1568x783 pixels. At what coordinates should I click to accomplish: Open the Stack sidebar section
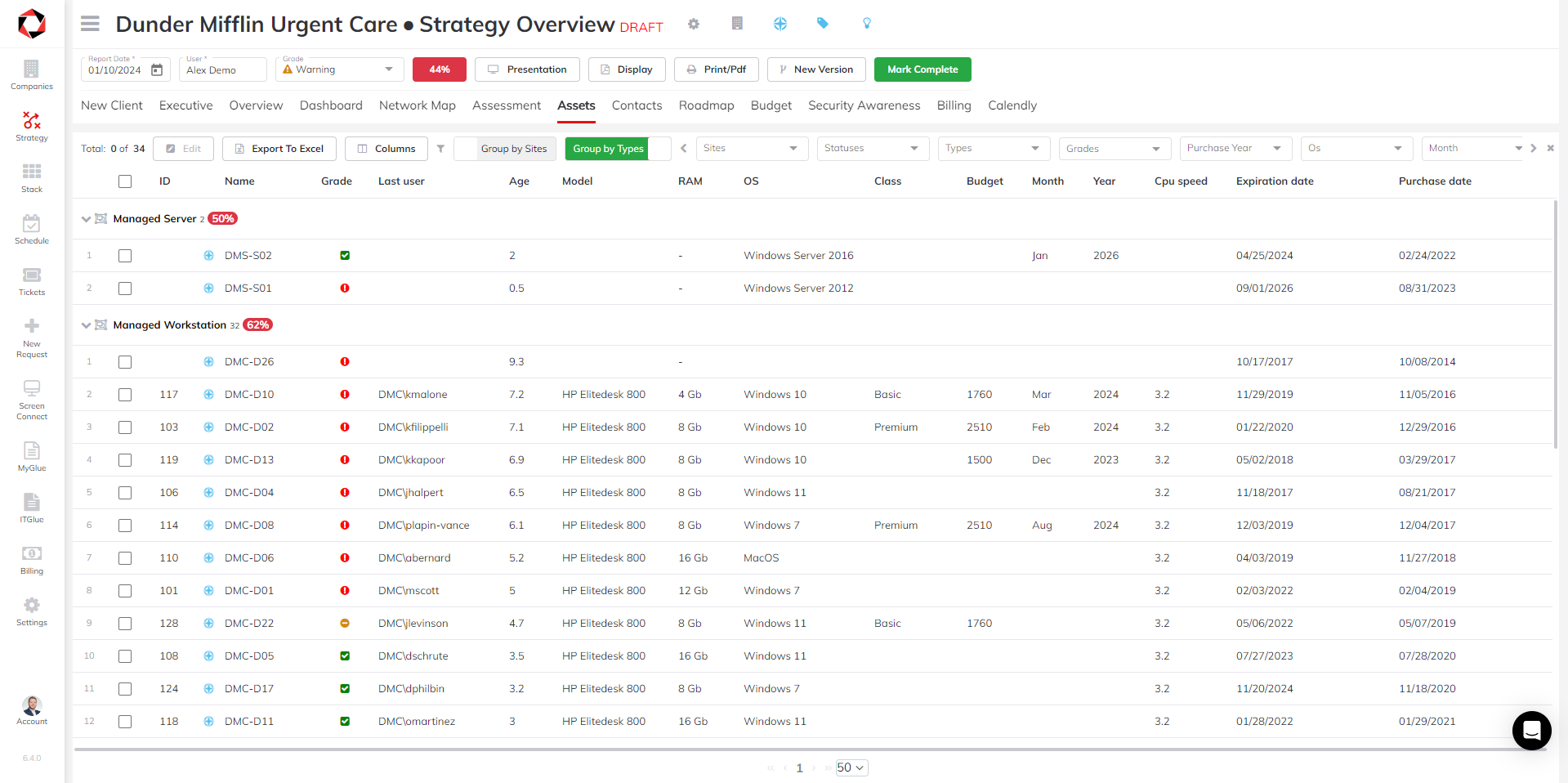point(32,177)
